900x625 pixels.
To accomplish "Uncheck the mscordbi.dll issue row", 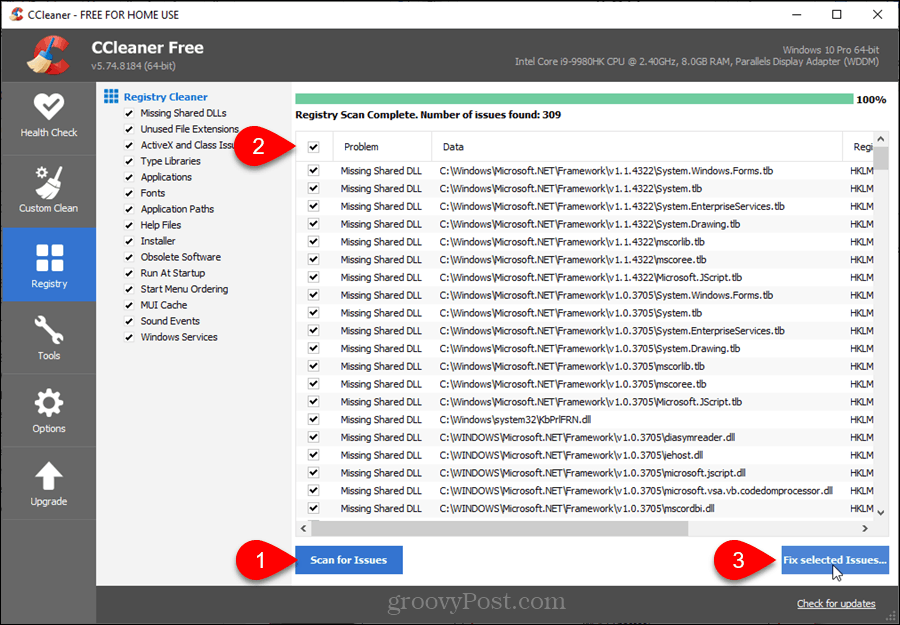I will [313, 508].
